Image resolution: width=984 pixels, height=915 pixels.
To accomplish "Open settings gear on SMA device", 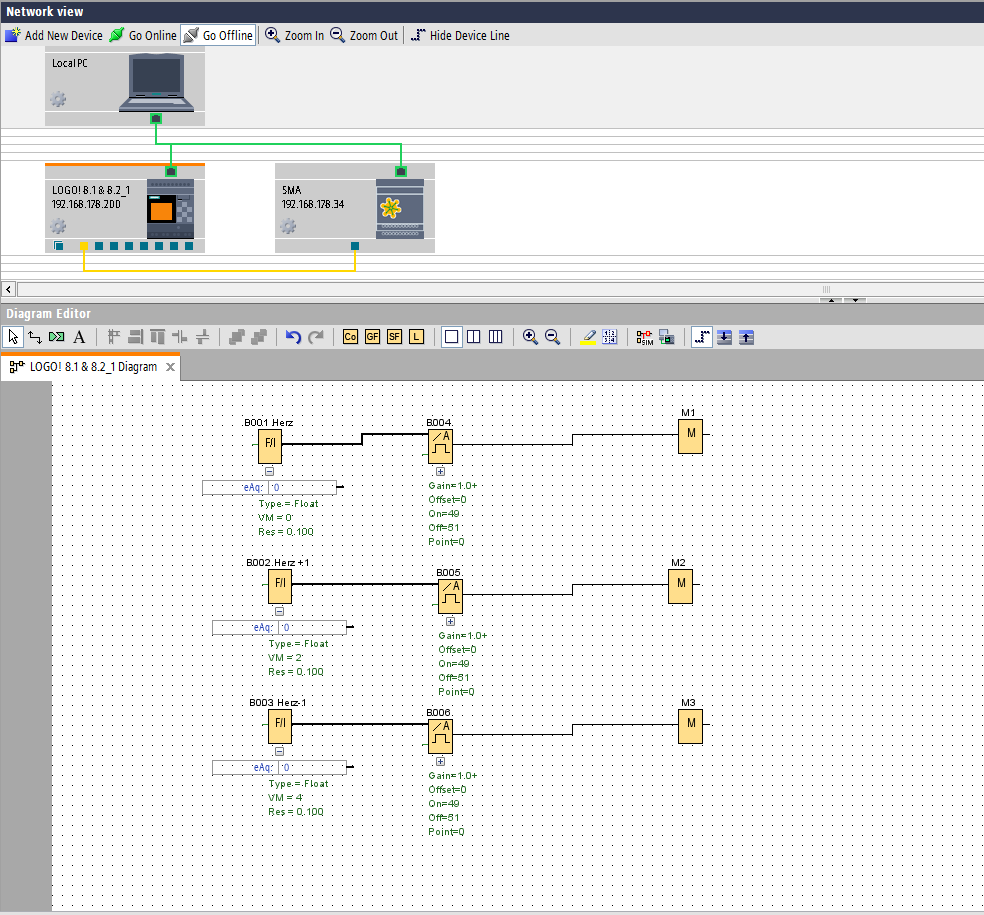I will [x=289, y=226].
